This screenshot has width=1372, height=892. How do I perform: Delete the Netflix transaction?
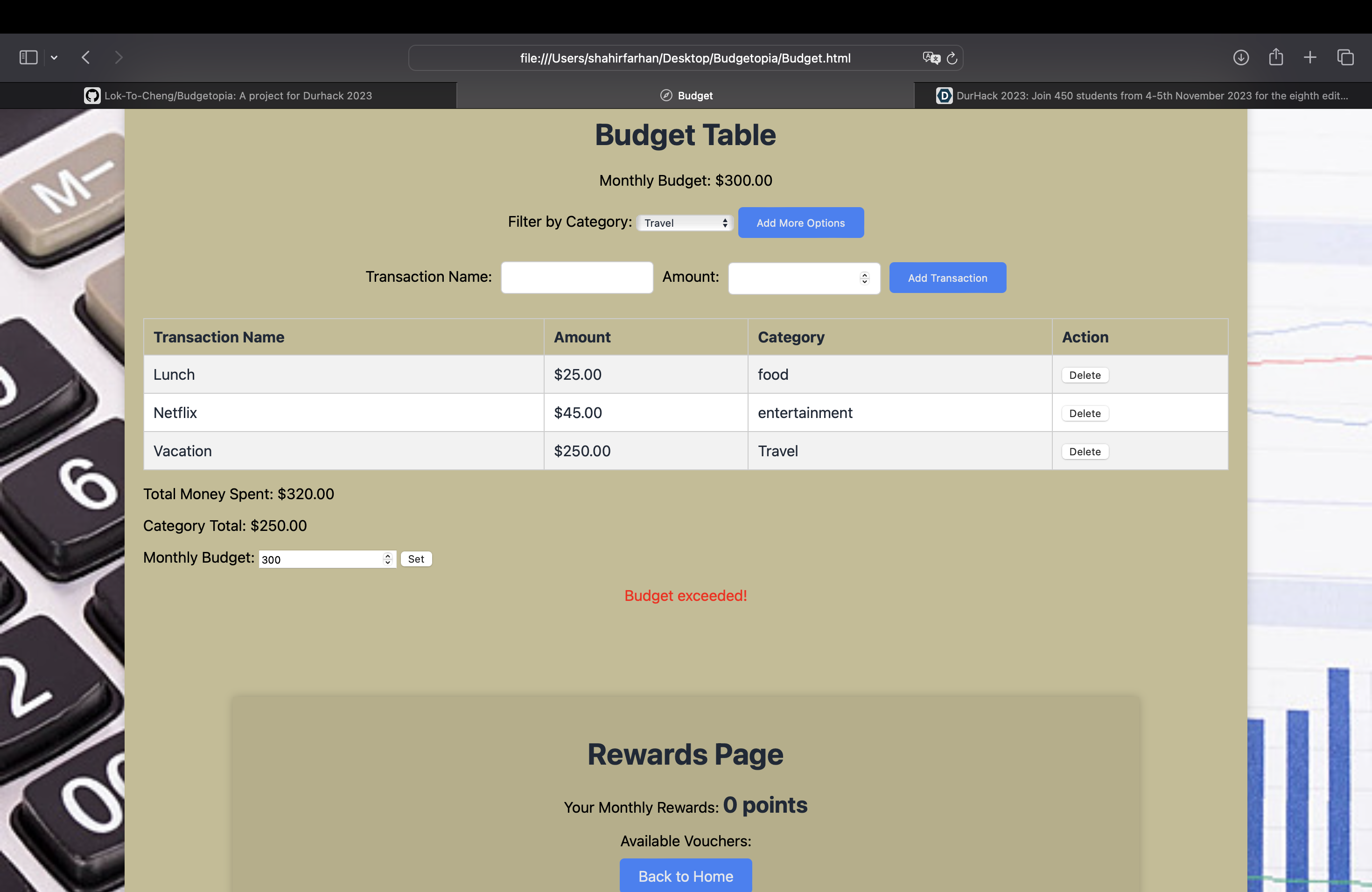[1085, 413]
